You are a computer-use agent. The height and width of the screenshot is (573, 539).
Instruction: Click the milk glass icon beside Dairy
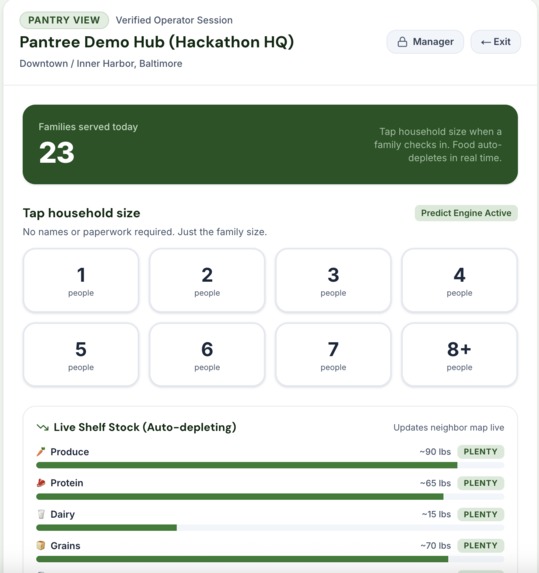[x=41, y=514]
